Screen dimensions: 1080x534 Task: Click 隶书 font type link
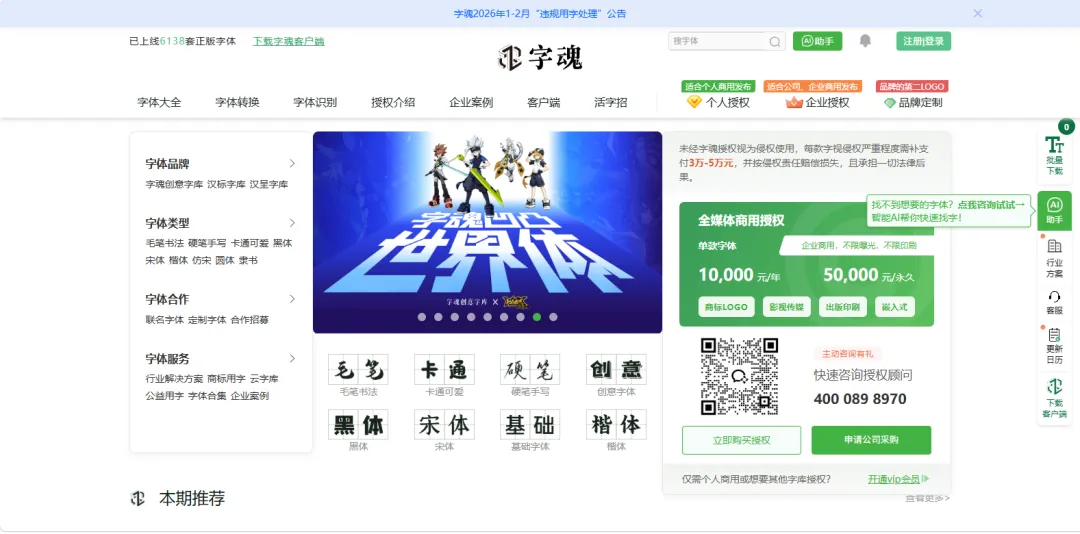(x=248, y=260)
